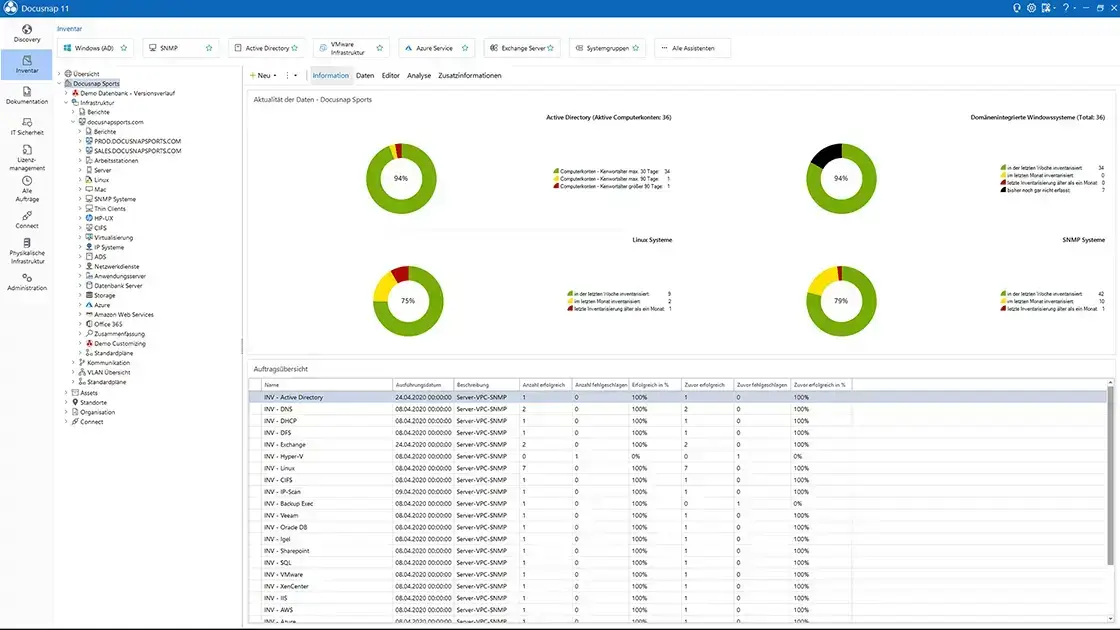Image resolution: width=1120 pixels, height=630 pixels.
Task: Click the Active Directory 94% donut chart
Action: (401, 179)
